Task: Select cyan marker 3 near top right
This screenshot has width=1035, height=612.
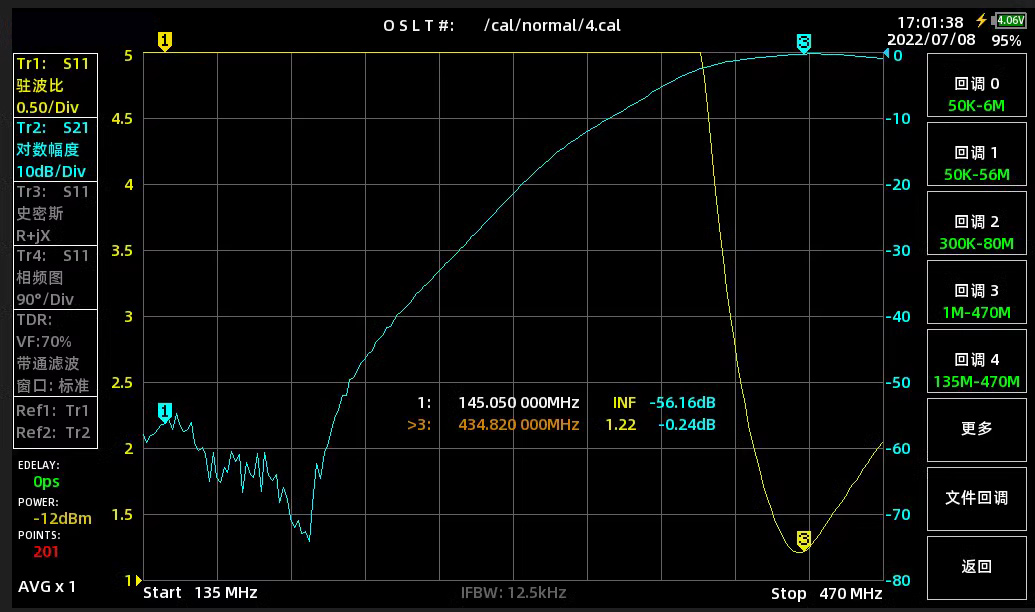Action: click(x=804, y=42)
